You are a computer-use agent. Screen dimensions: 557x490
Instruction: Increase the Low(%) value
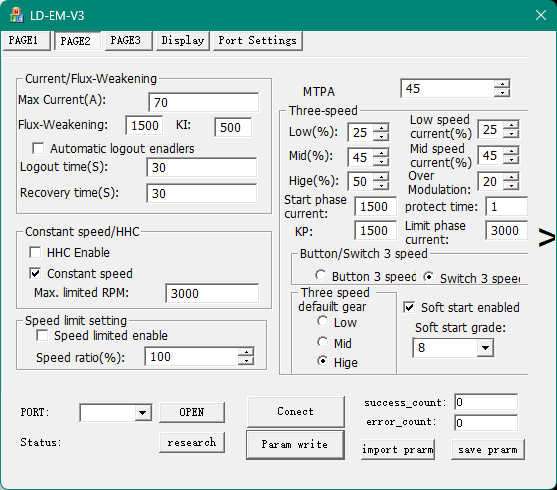[x=381, y=128]
